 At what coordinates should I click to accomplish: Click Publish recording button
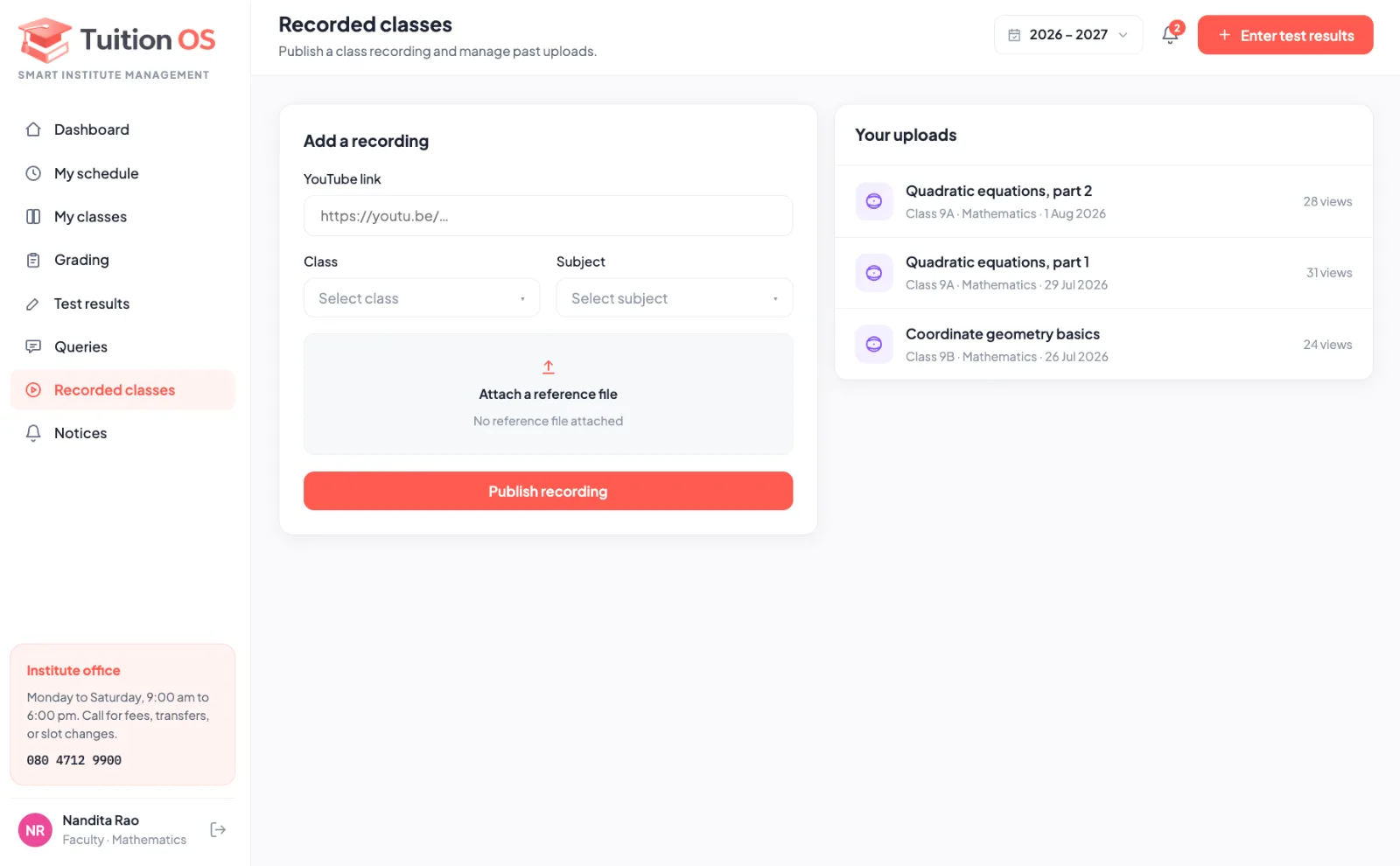tap(549, 492)
